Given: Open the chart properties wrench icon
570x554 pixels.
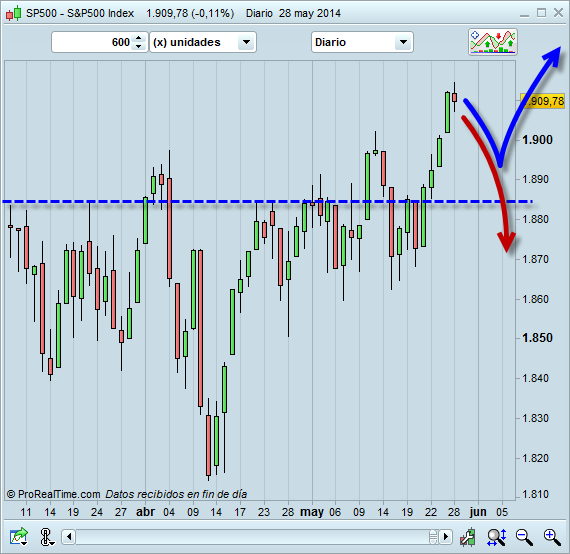Looking at the screenshot, I should coord(467,537).
